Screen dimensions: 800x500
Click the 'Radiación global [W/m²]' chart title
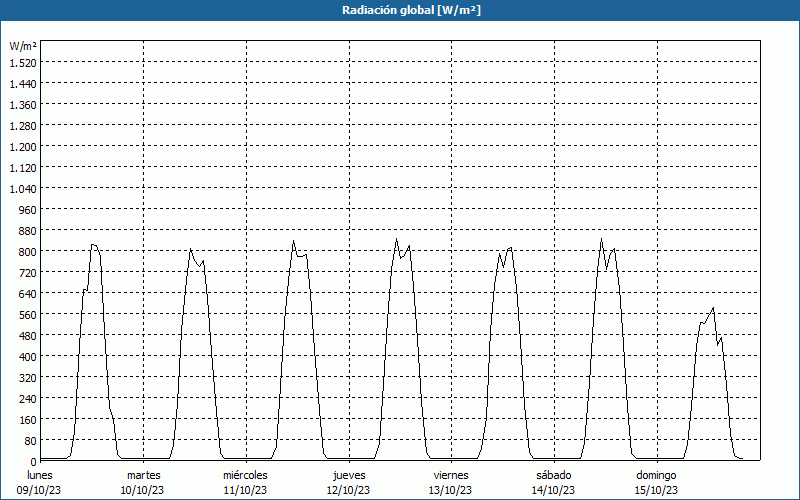[411, 10]
